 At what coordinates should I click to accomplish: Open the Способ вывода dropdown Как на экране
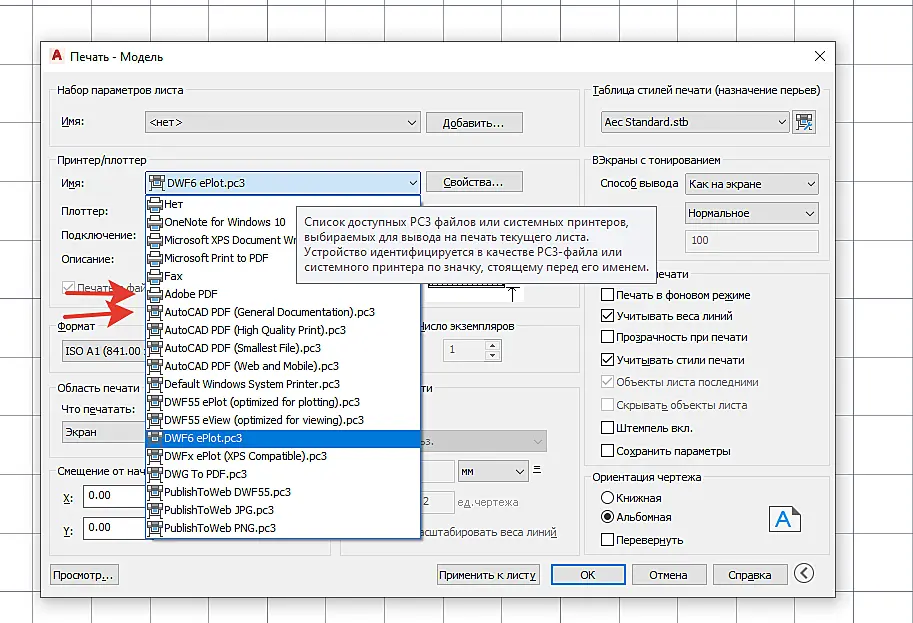(x=752, y=184)
